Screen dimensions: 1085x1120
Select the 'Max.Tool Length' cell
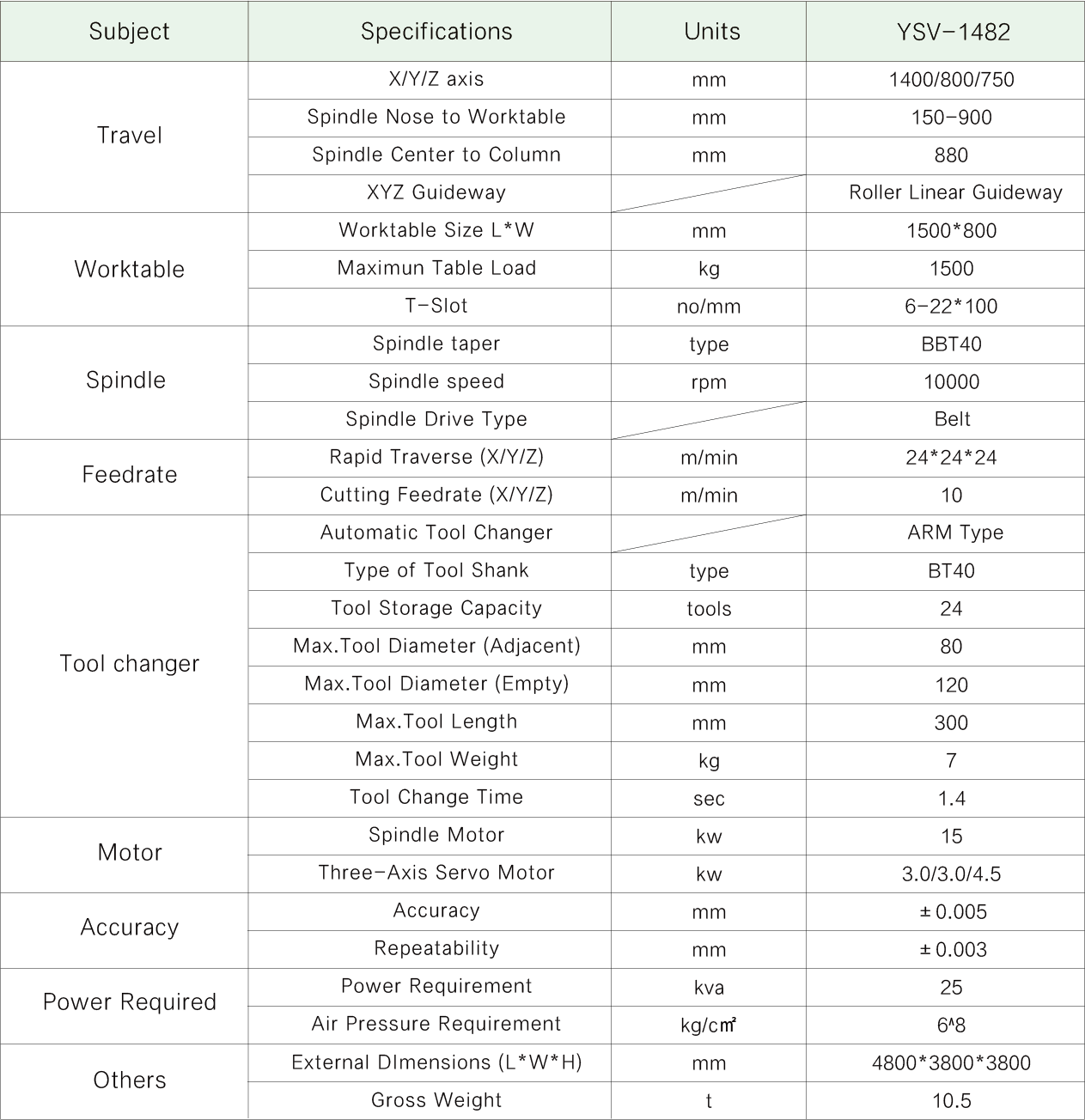pyautogui.click(x=430, y=722)
